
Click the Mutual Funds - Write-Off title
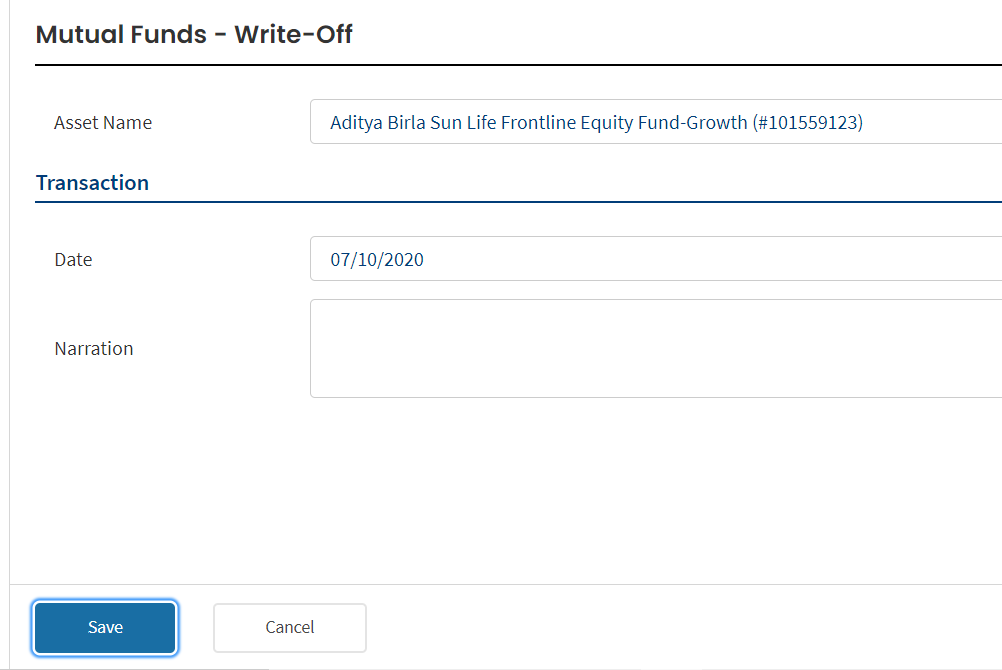click(x=194, y=35)
